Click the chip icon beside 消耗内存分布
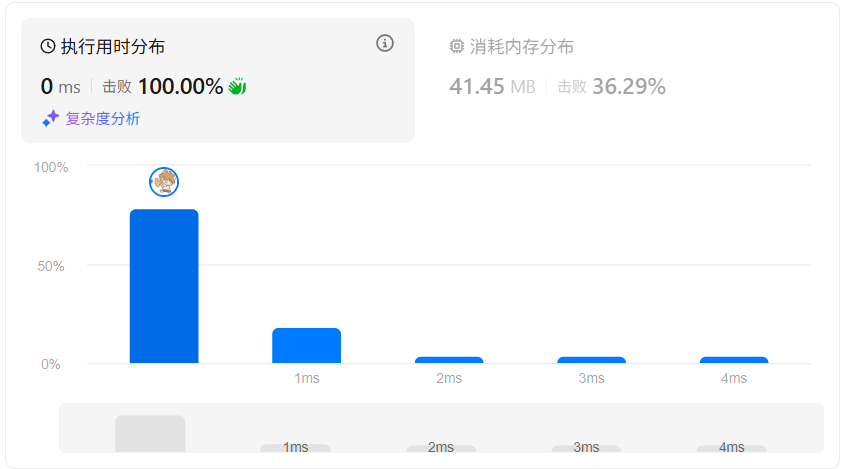Image resolution: width=843 pixels, height=469 pixels. pyautogui.click(x=456, y=46)
